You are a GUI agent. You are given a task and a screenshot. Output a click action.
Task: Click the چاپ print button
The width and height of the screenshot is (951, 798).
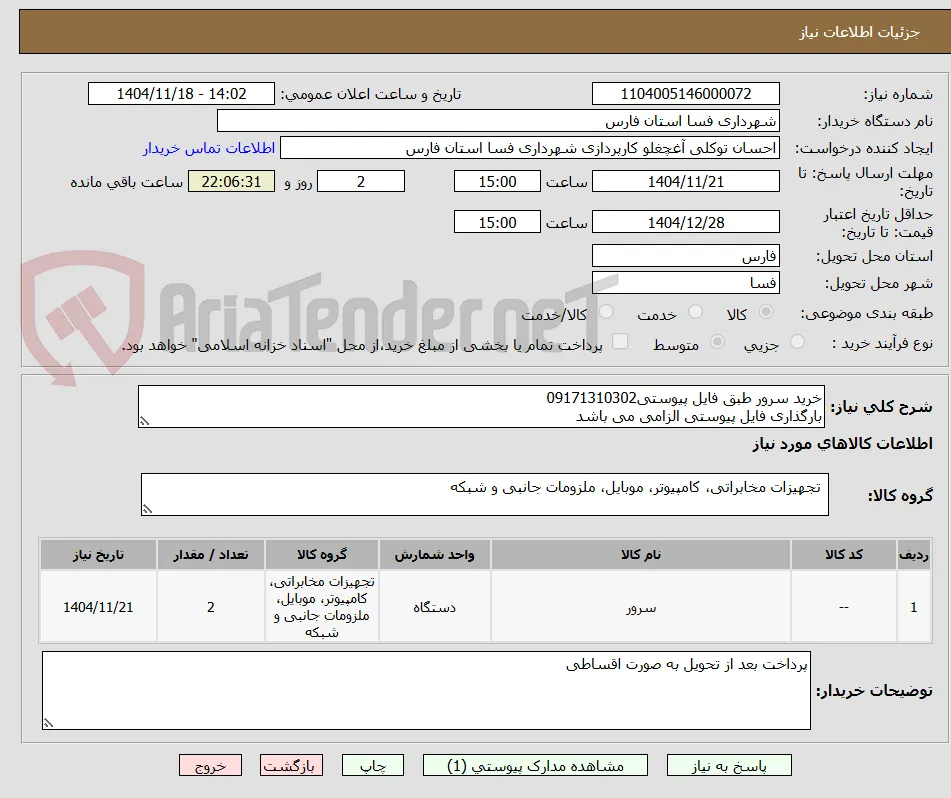pos(373,765)
